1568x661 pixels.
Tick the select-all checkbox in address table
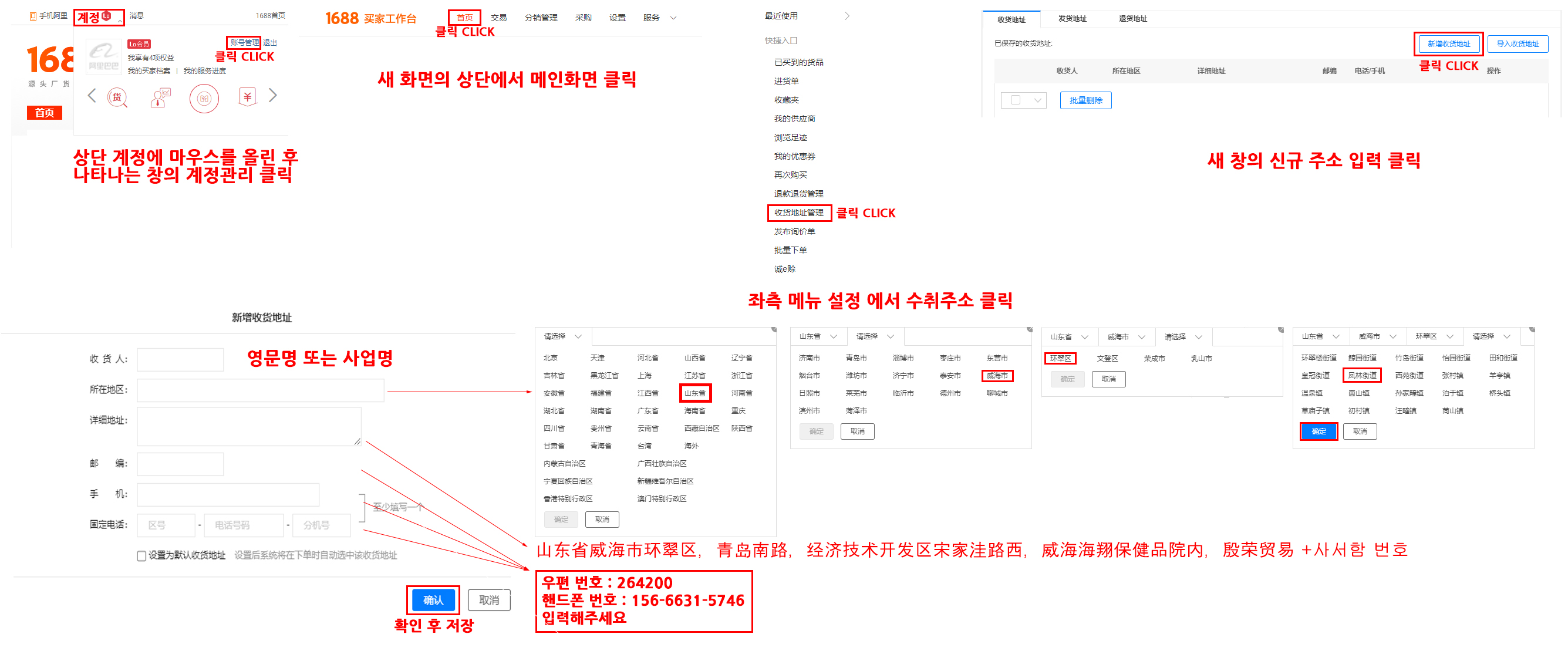point(1016,100)
